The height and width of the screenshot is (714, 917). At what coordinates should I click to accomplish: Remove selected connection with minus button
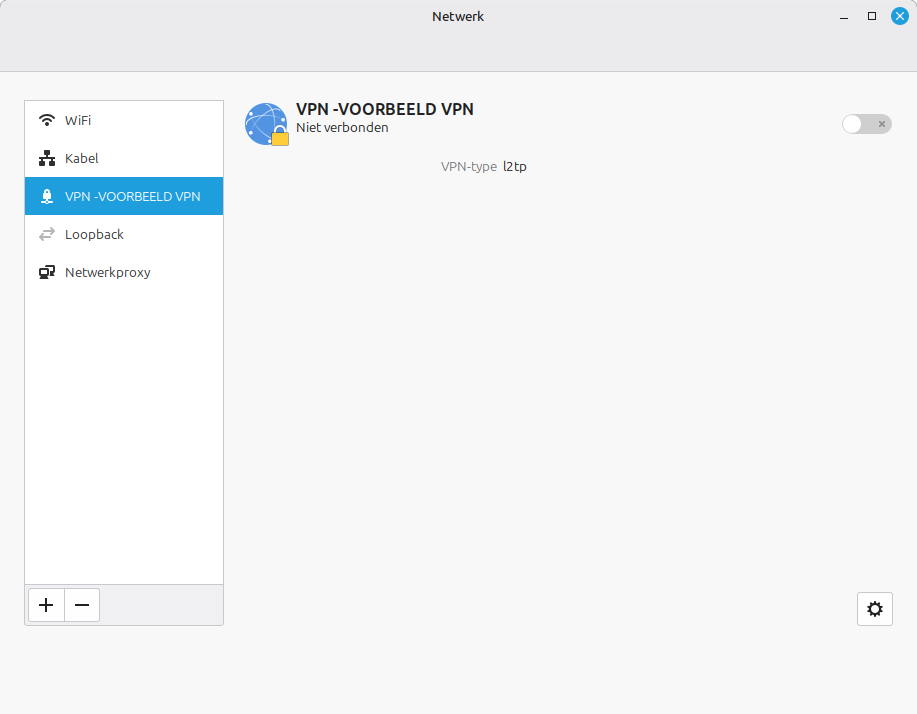coord(82,605)
